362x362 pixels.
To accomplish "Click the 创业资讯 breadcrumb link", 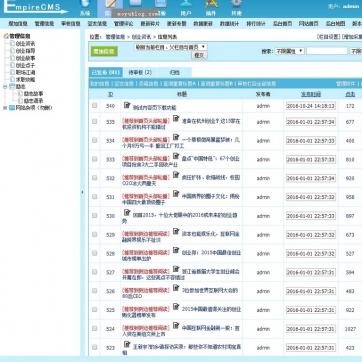I will point(141,37).
